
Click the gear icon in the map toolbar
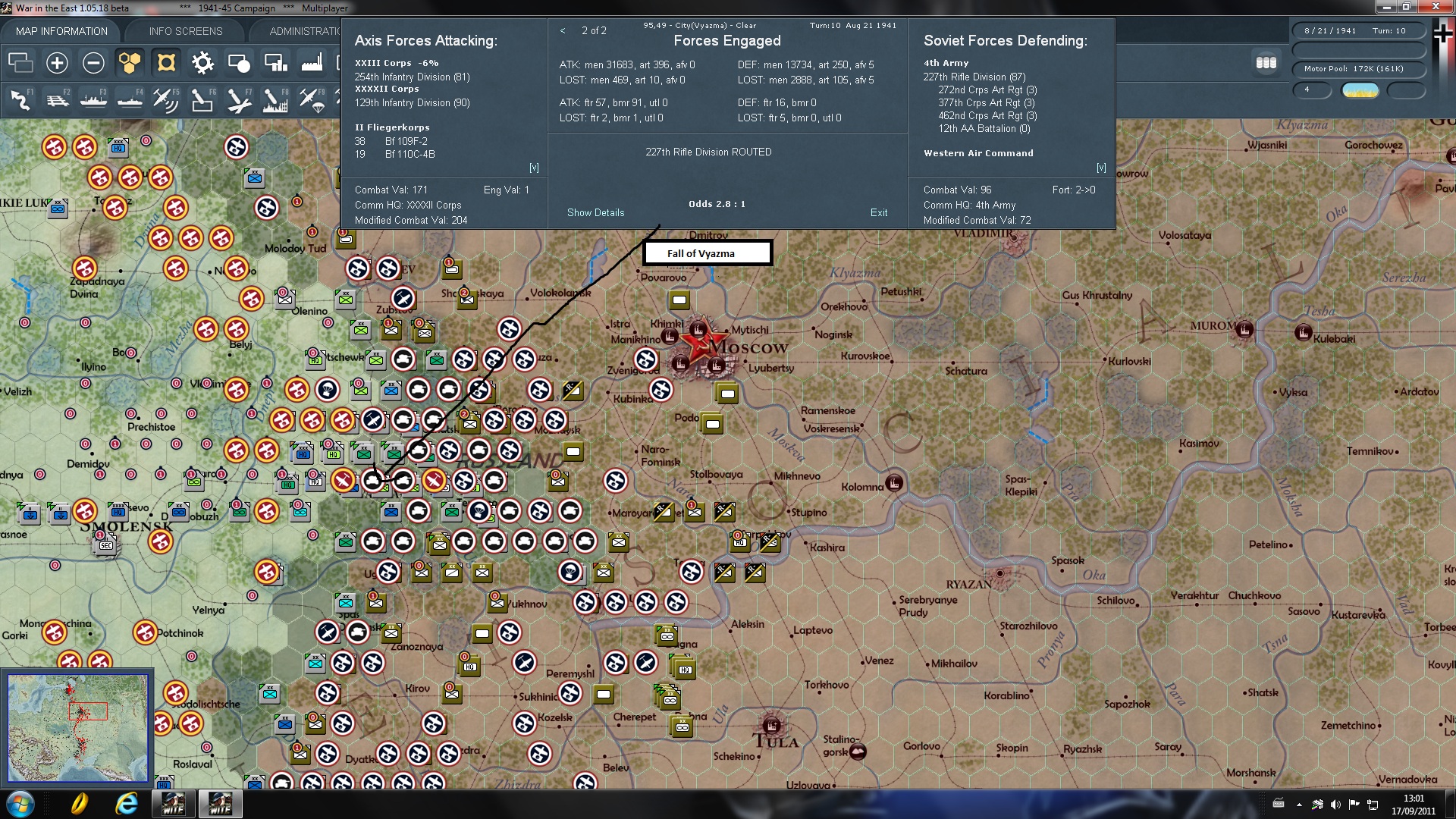click(x=202, y=63)
